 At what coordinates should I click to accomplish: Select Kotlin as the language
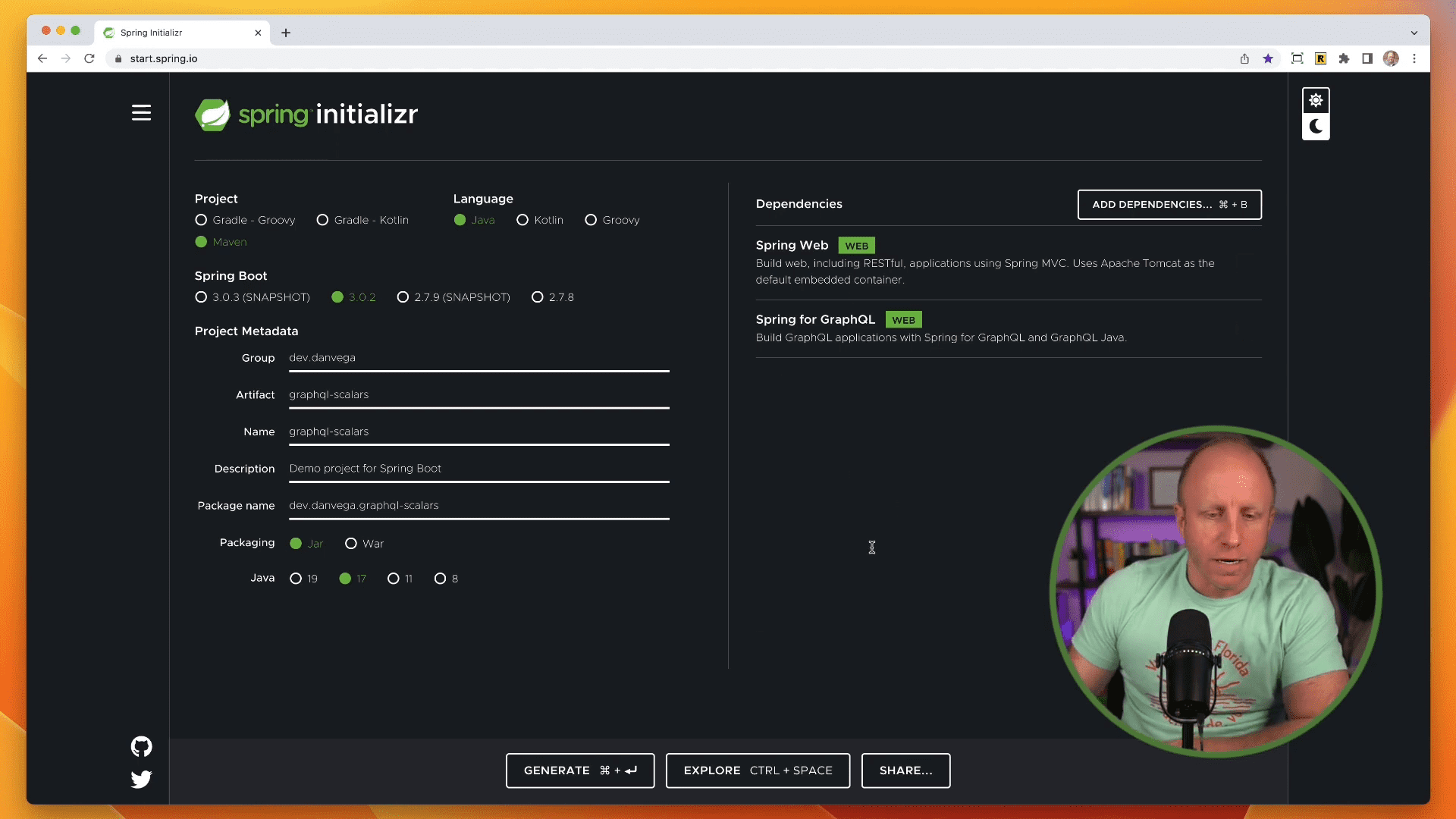click(522, 220)
